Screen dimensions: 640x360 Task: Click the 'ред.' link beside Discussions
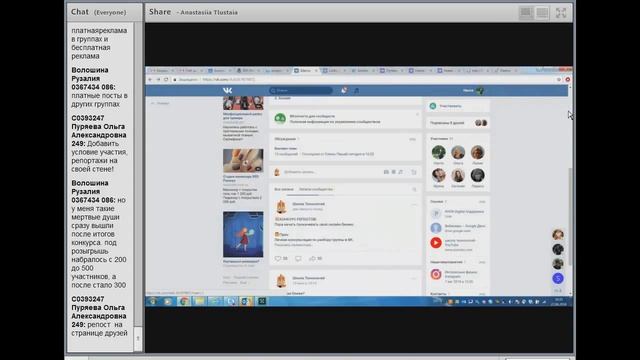(x=413, y=139)
